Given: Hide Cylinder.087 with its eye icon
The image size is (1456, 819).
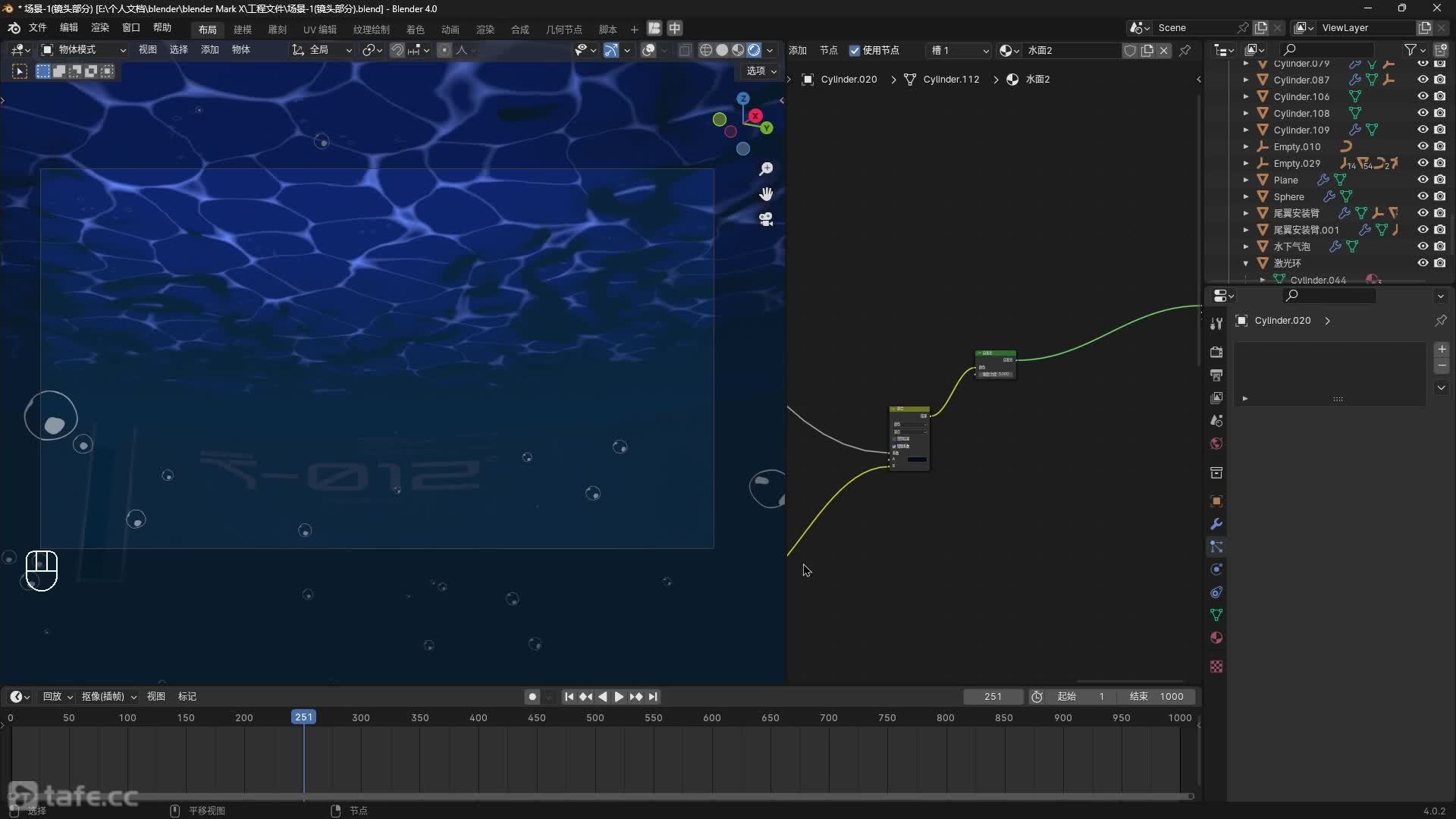Looking at the screenshot, I should point(1423,80).
